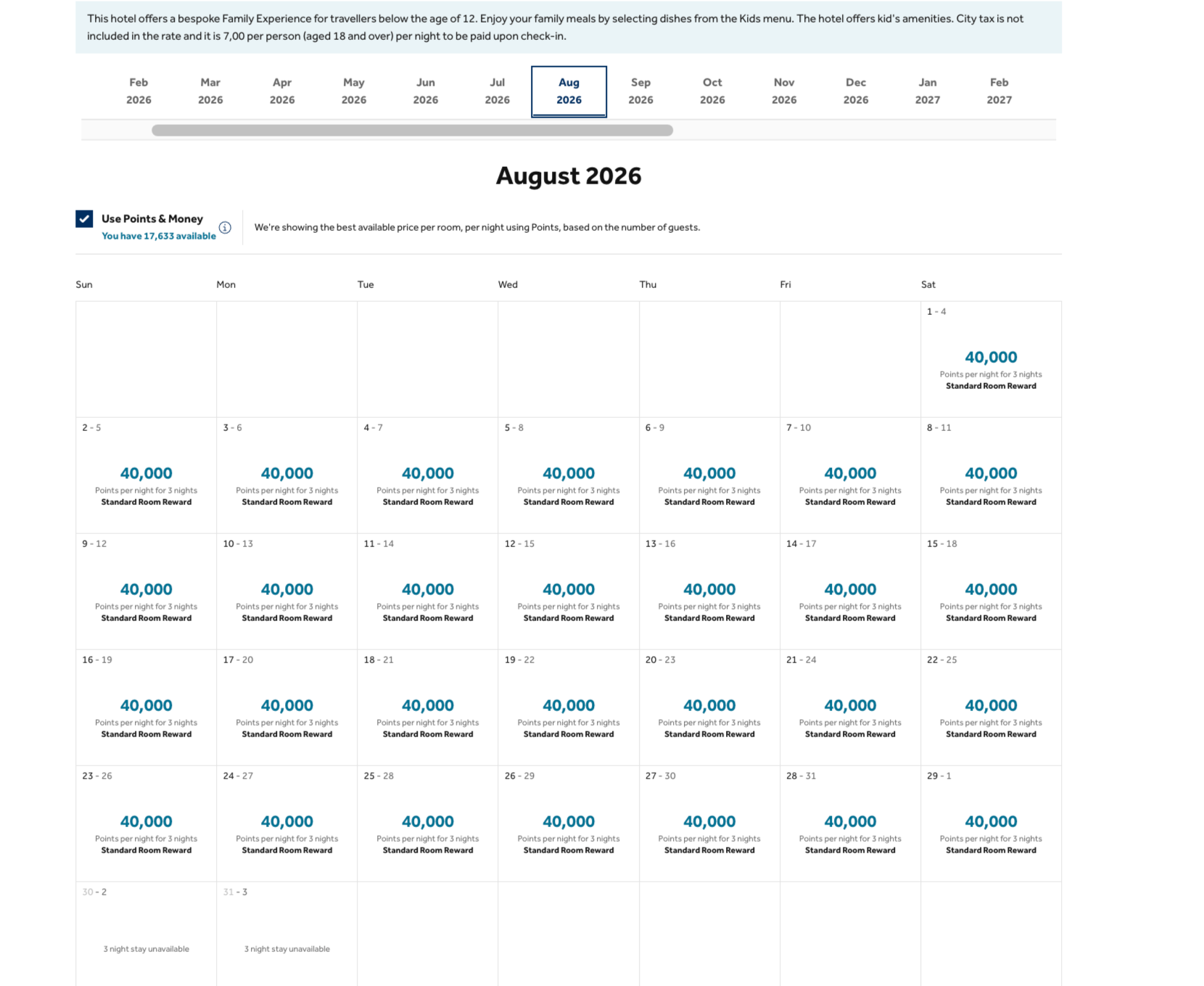The height and width of the screenshot is (986, 1204).
Task: Uncheck the Use Points & Money checkbox
Action: pos(84,219)
